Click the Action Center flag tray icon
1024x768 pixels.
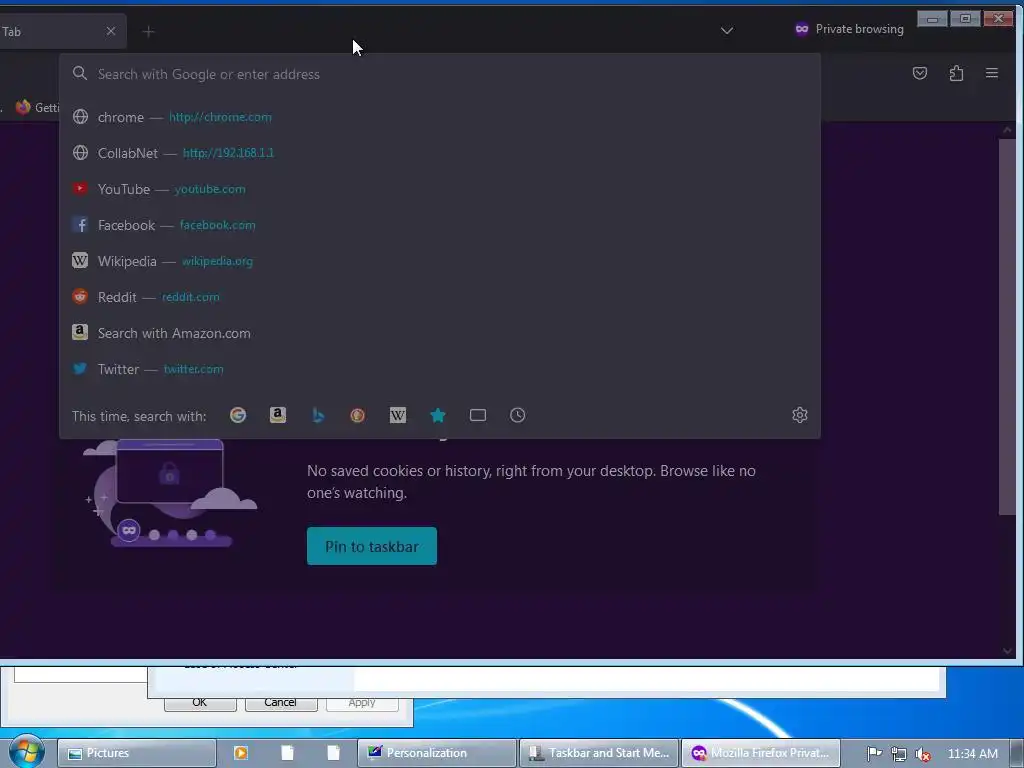[874, 754]
